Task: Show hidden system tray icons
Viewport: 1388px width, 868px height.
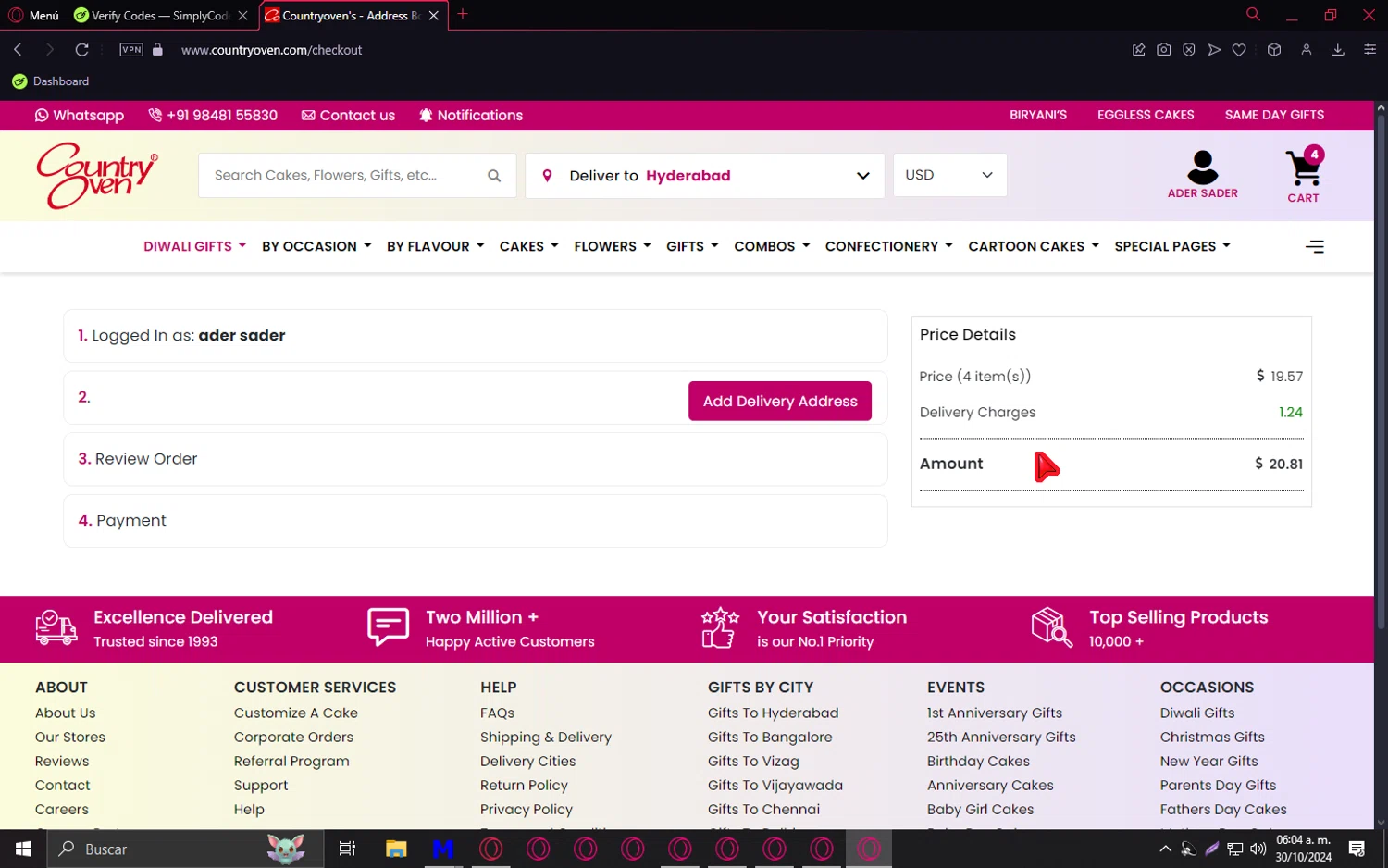Action: [1165, 849]
